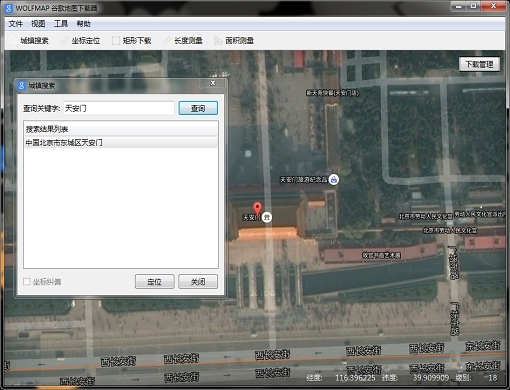510x390 pixels.
Task: Open the 视图 menu
Action: 38,24
